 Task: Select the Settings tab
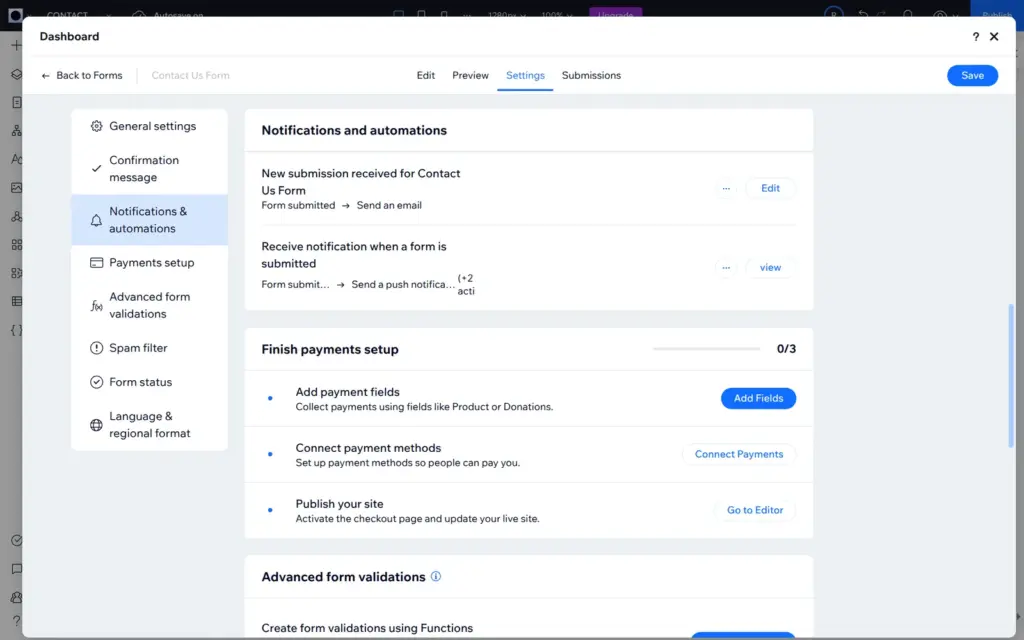click(525, 76)
